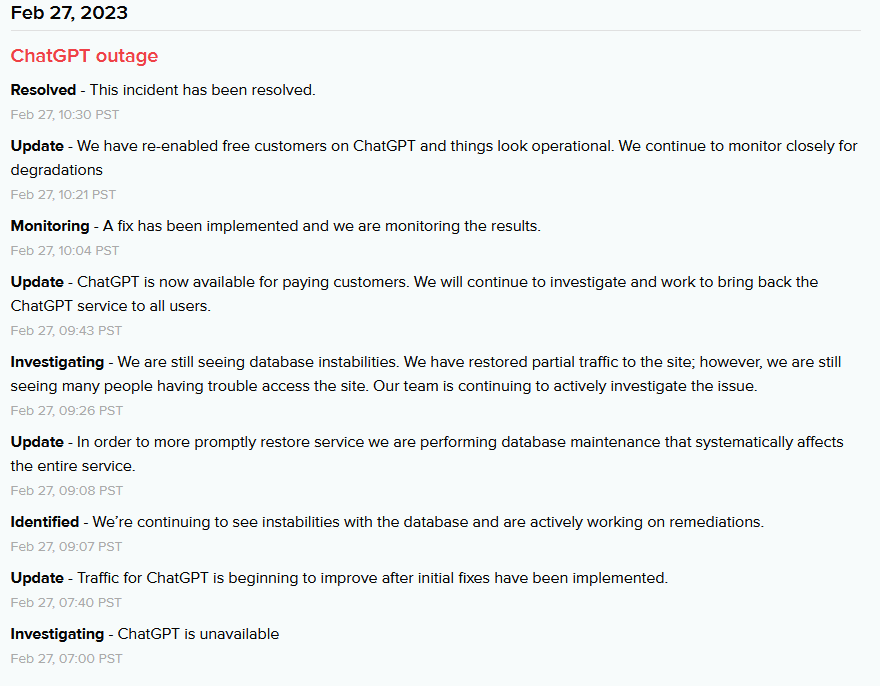Image resolution: width=880 pixels, height=686 pixels.
Task: Click the "Monitoring" status label
Action: coord(49,226)
